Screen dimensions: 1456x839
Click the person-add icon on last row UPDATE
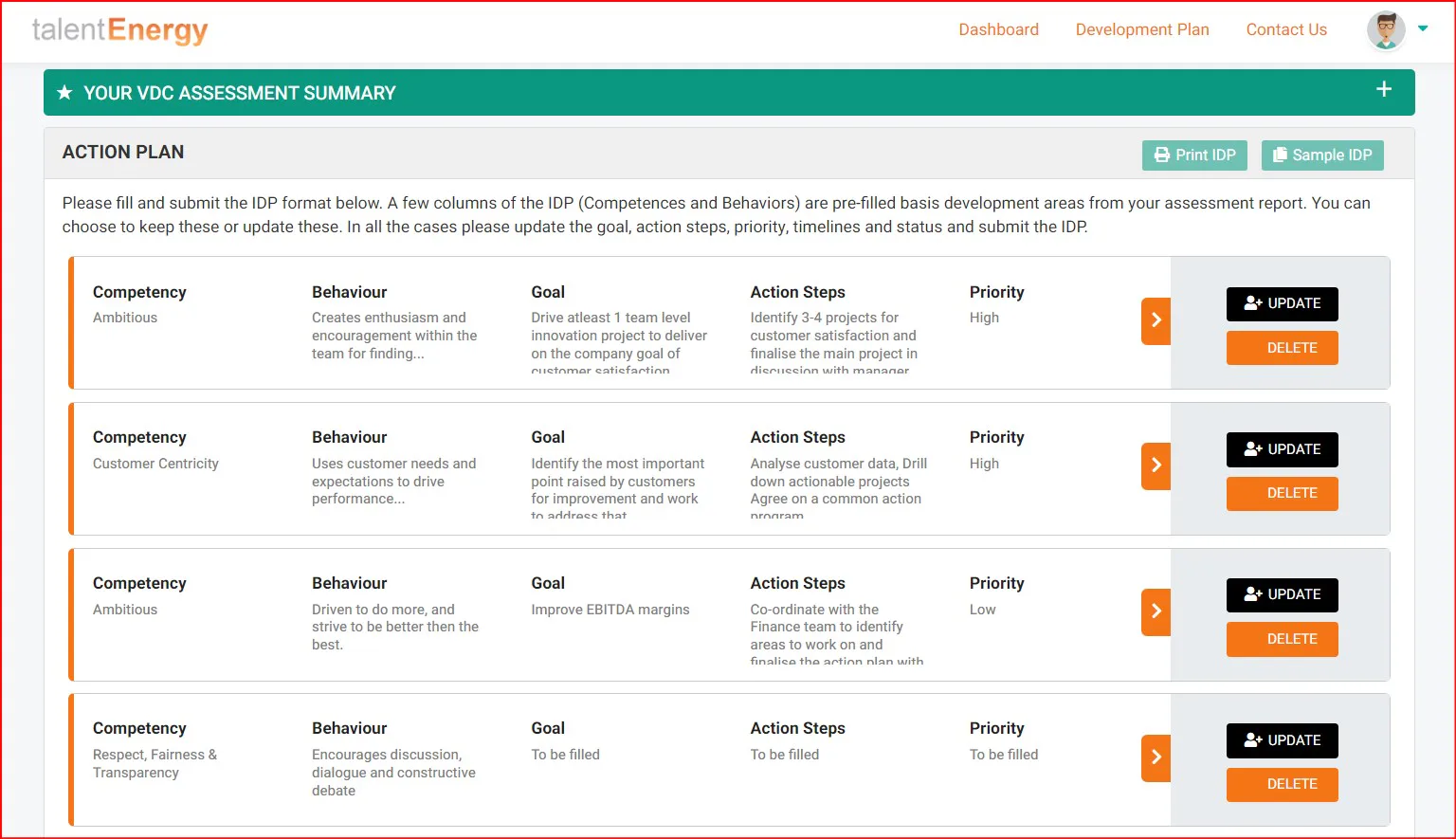(1253, 740)
